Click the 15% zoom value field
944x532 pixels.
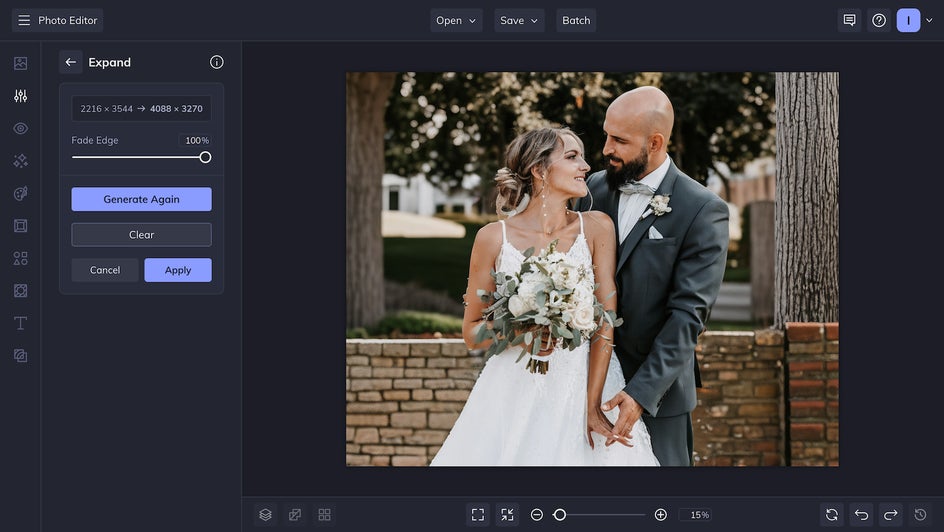pos(696,515)
